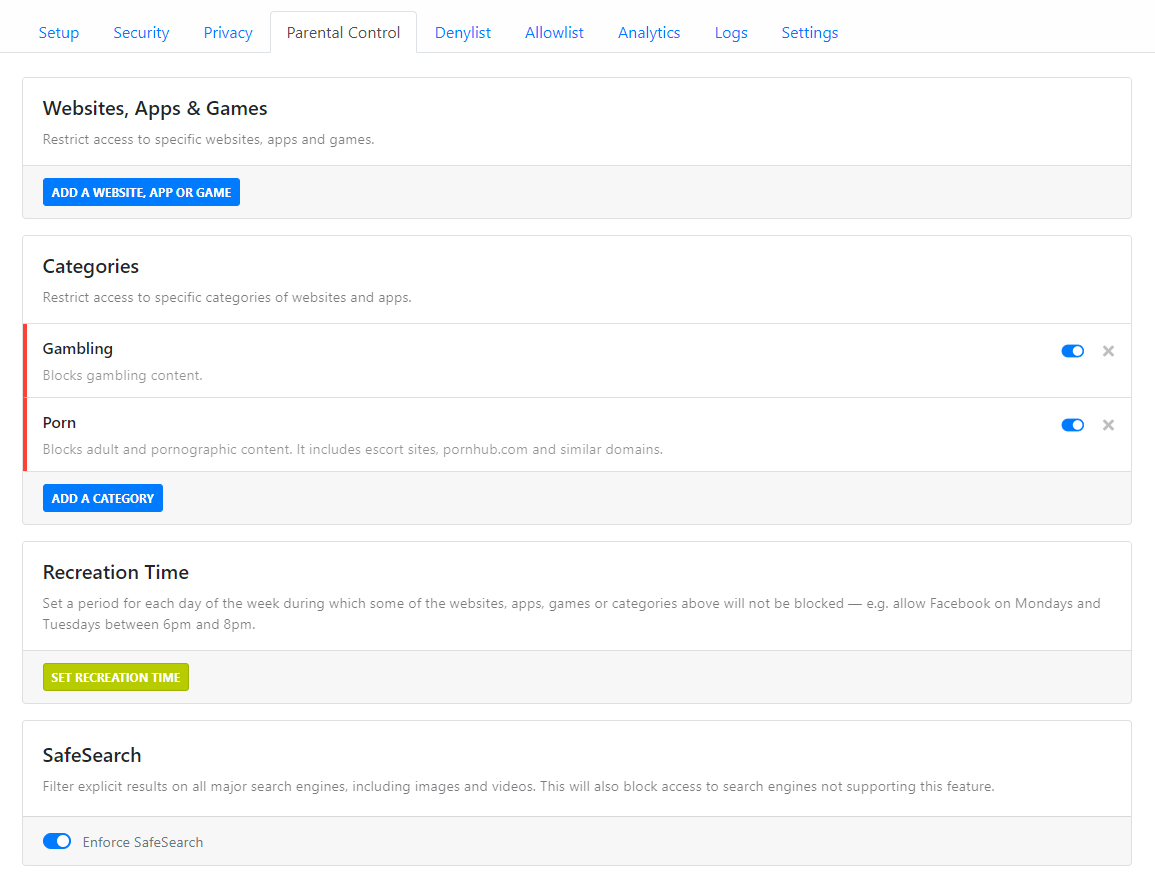Toggle the Enforce SafeSearch switch

pyautogui.click(x=57, y=841)
